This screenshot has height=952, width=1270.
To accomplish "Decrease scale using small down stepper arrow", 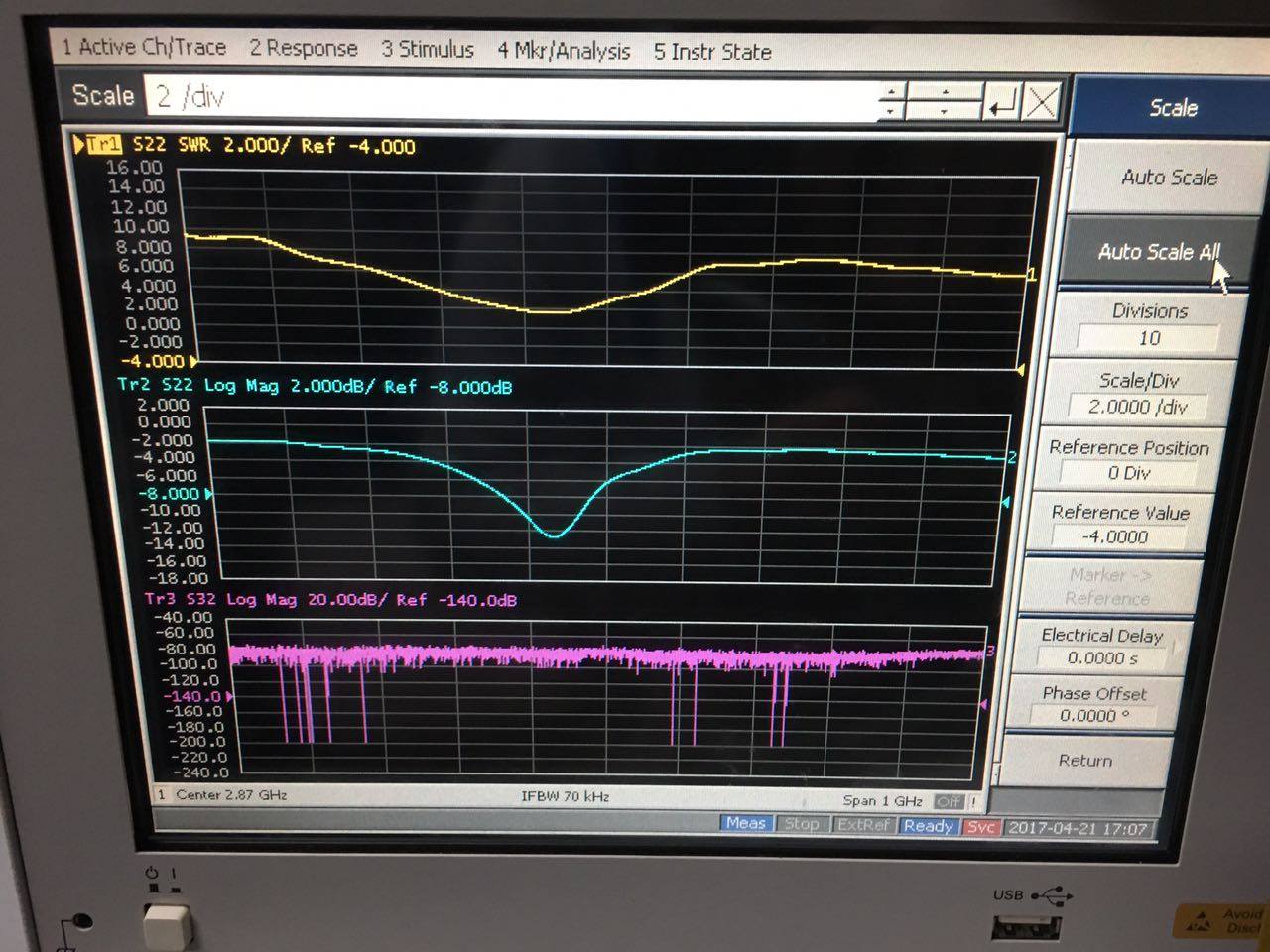I will click(x=891, y=111).
